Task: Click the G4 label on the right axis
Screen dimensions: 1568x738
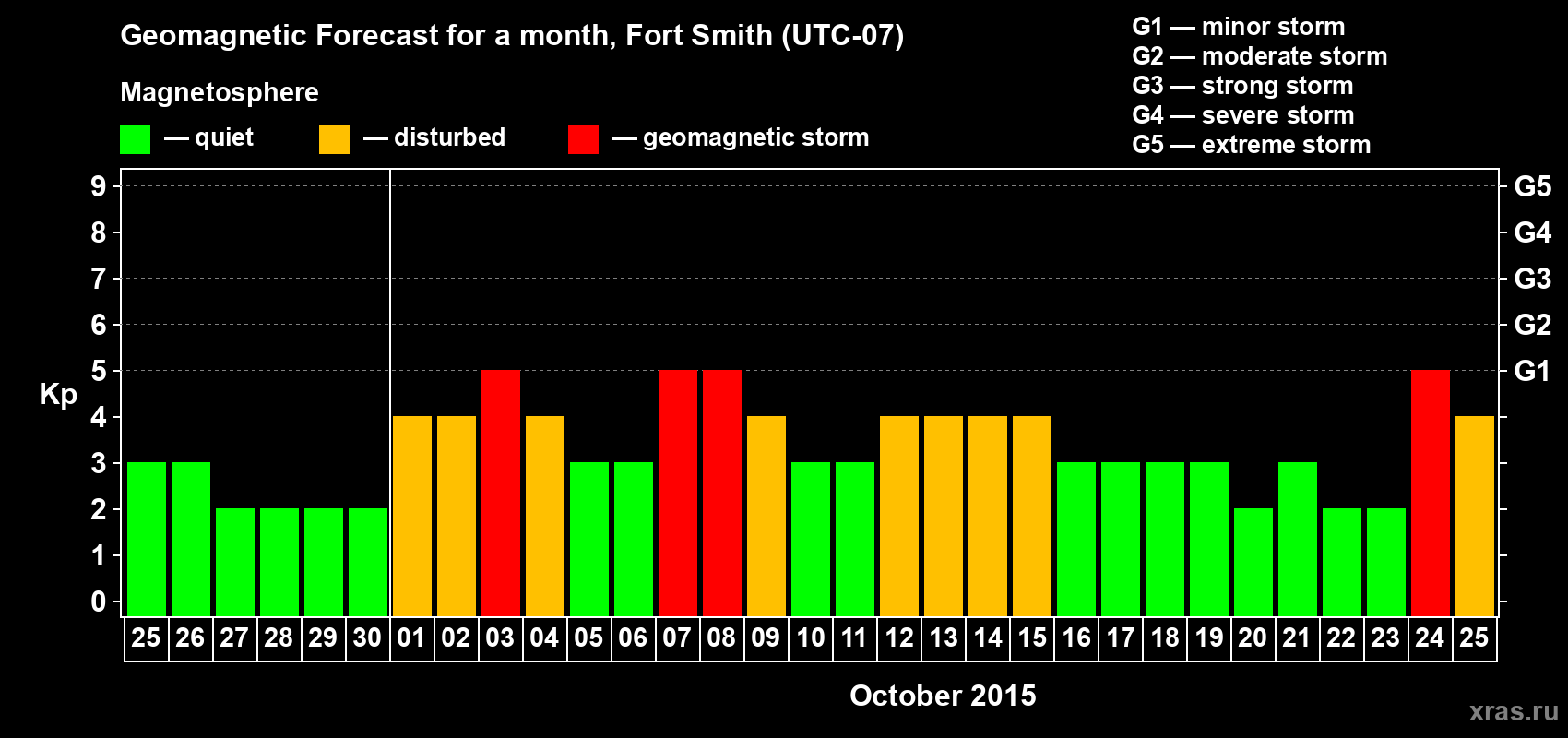Action: click(1532, 232)
